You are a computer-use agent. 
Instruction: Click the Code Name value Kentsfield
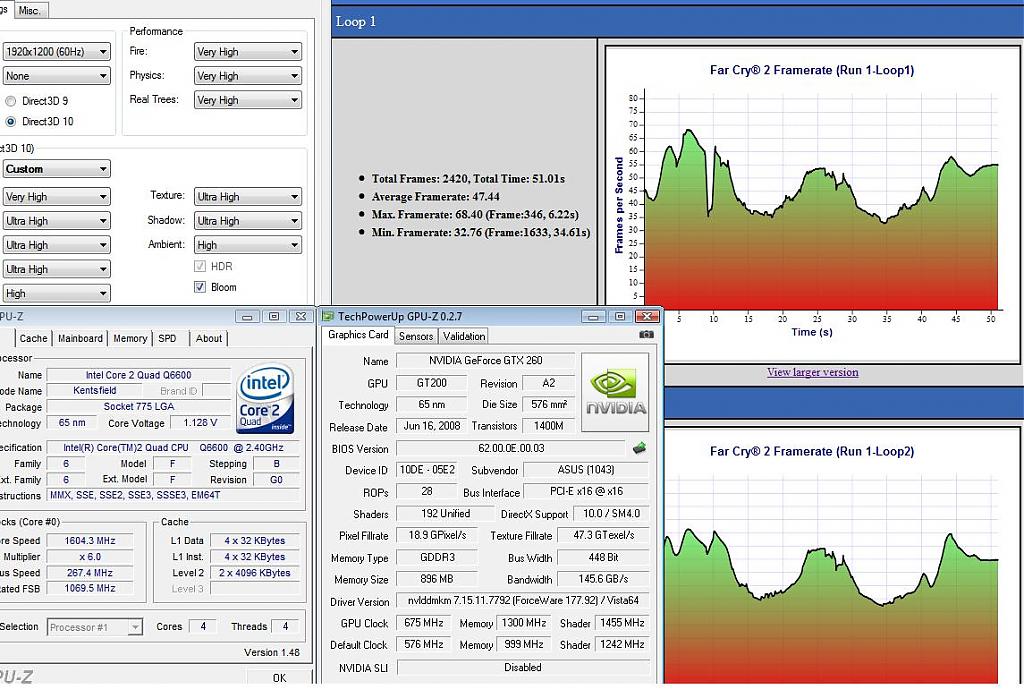click(x=95, y=390)
